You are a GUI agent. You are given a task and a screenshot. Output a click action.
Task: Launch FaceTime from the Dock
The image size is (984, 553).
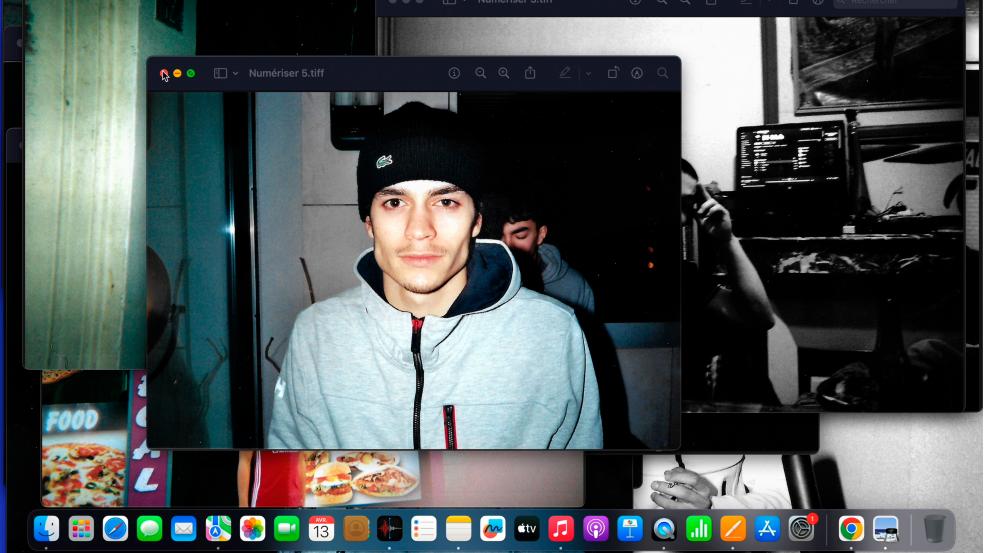coord(287,529)
